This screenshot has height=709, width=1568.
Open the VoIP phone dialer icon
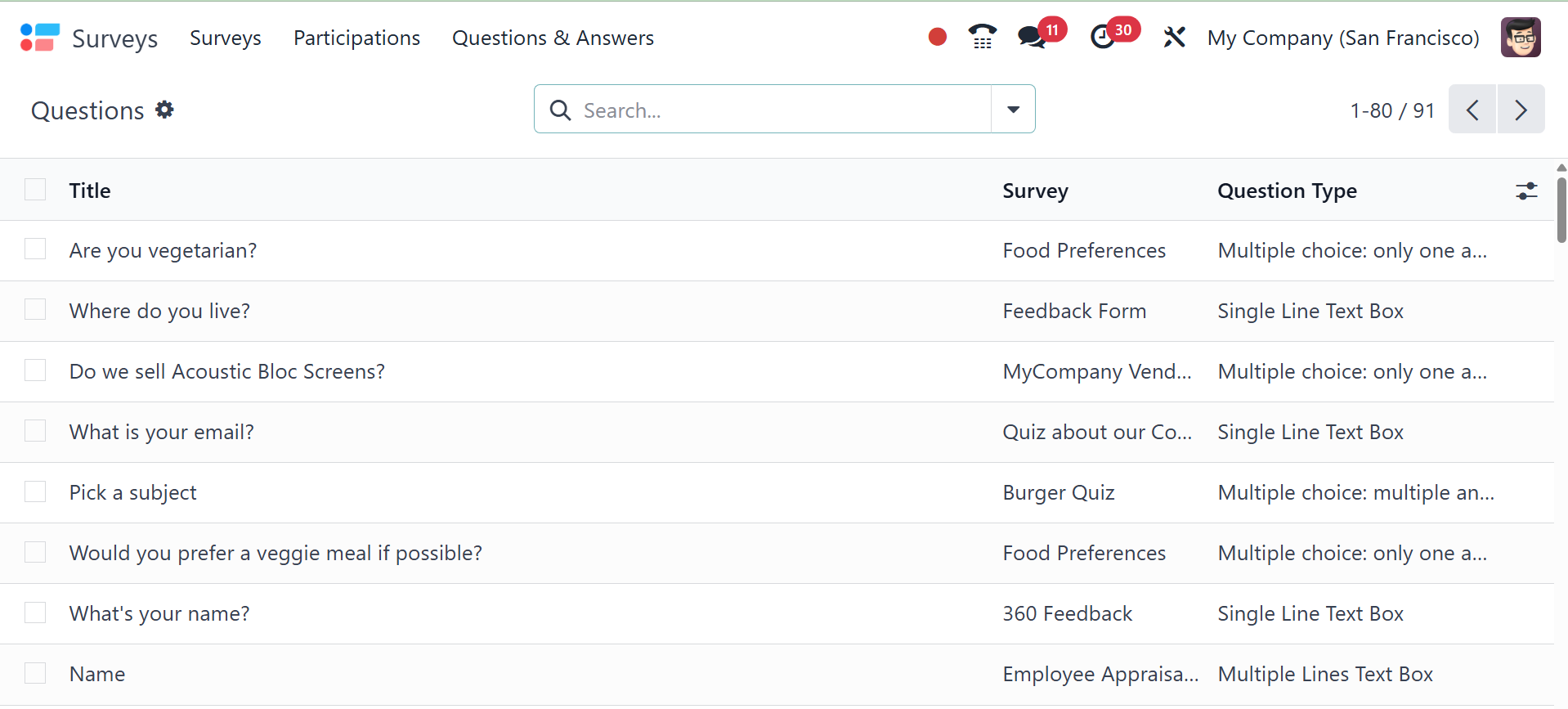[982, 38]
